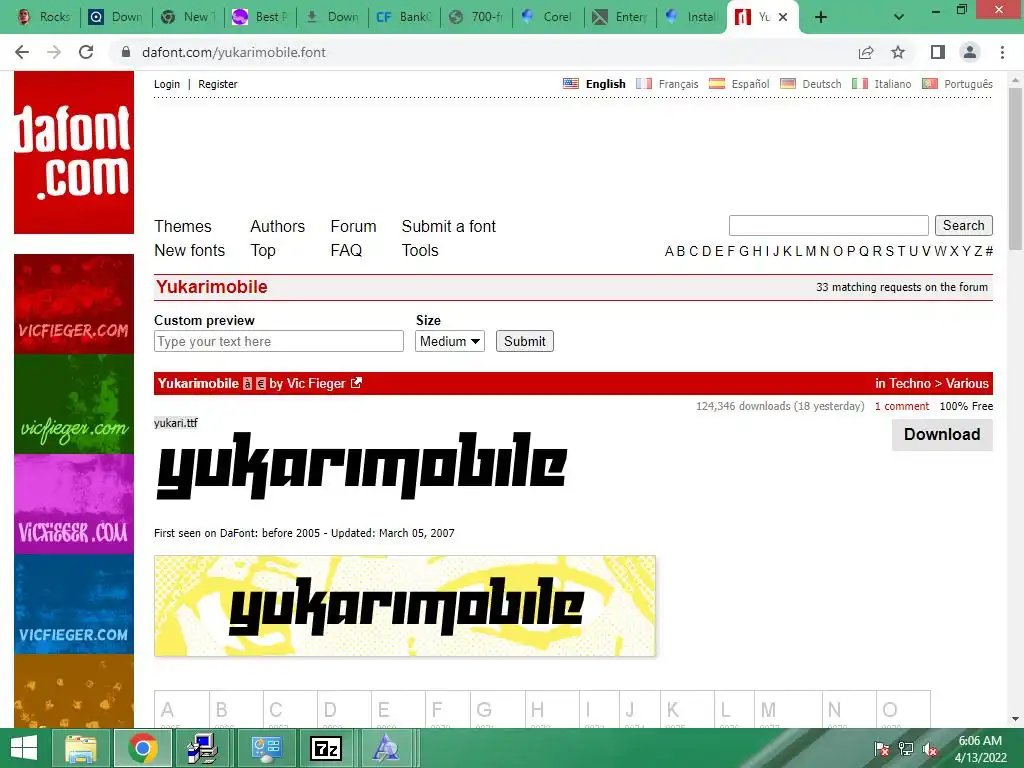Switch to the Rocks browser tab

tap(44, 17)
